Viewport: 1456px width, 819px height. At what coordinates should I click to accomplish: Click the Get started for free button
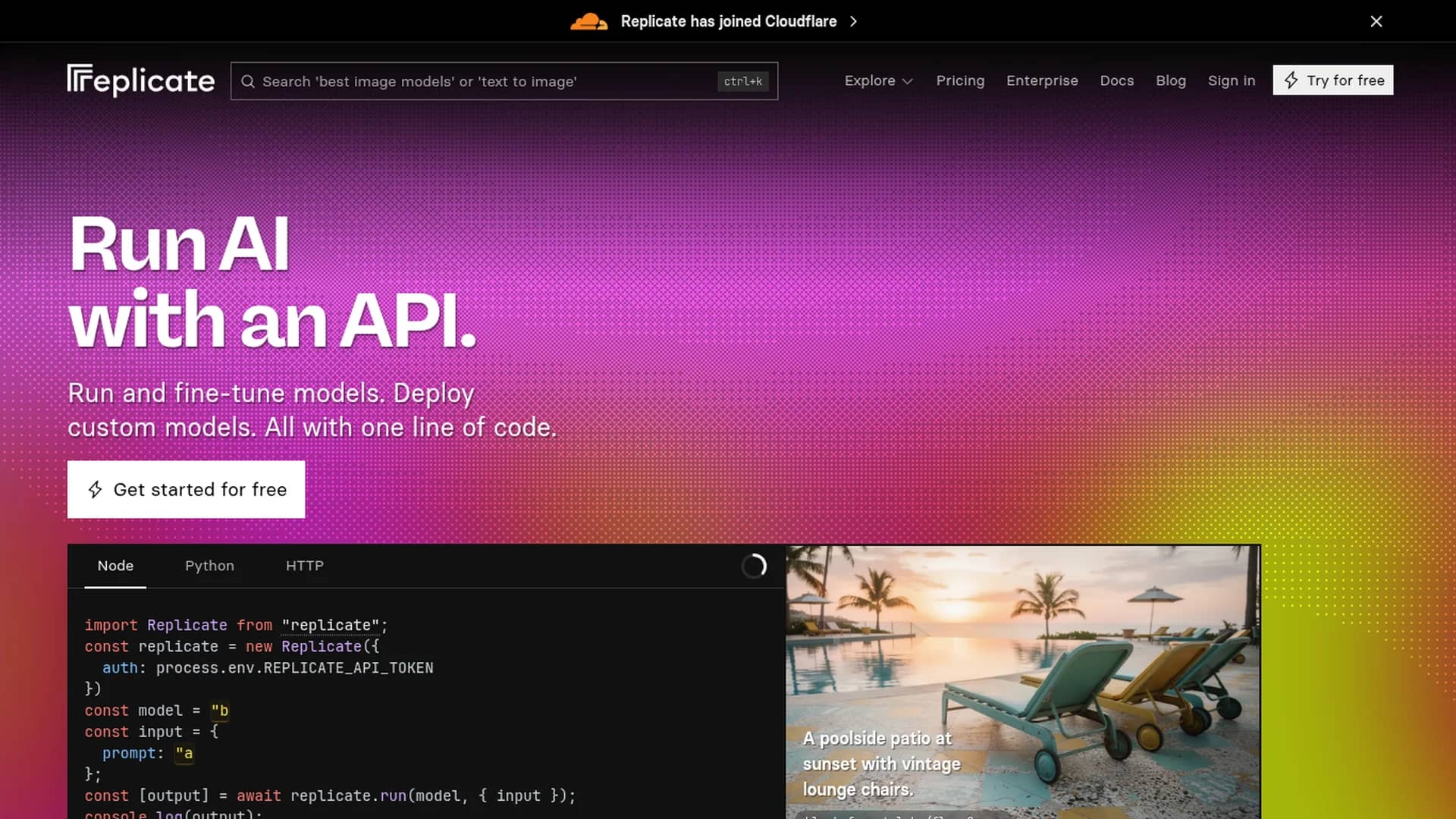(186, 489)
